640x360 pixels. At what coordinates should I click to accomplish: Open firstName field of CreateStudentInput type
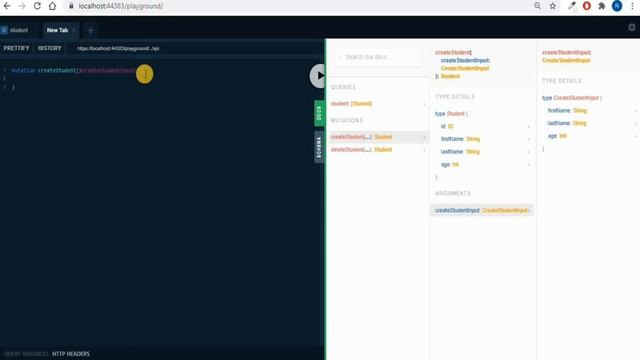point(589,111)
